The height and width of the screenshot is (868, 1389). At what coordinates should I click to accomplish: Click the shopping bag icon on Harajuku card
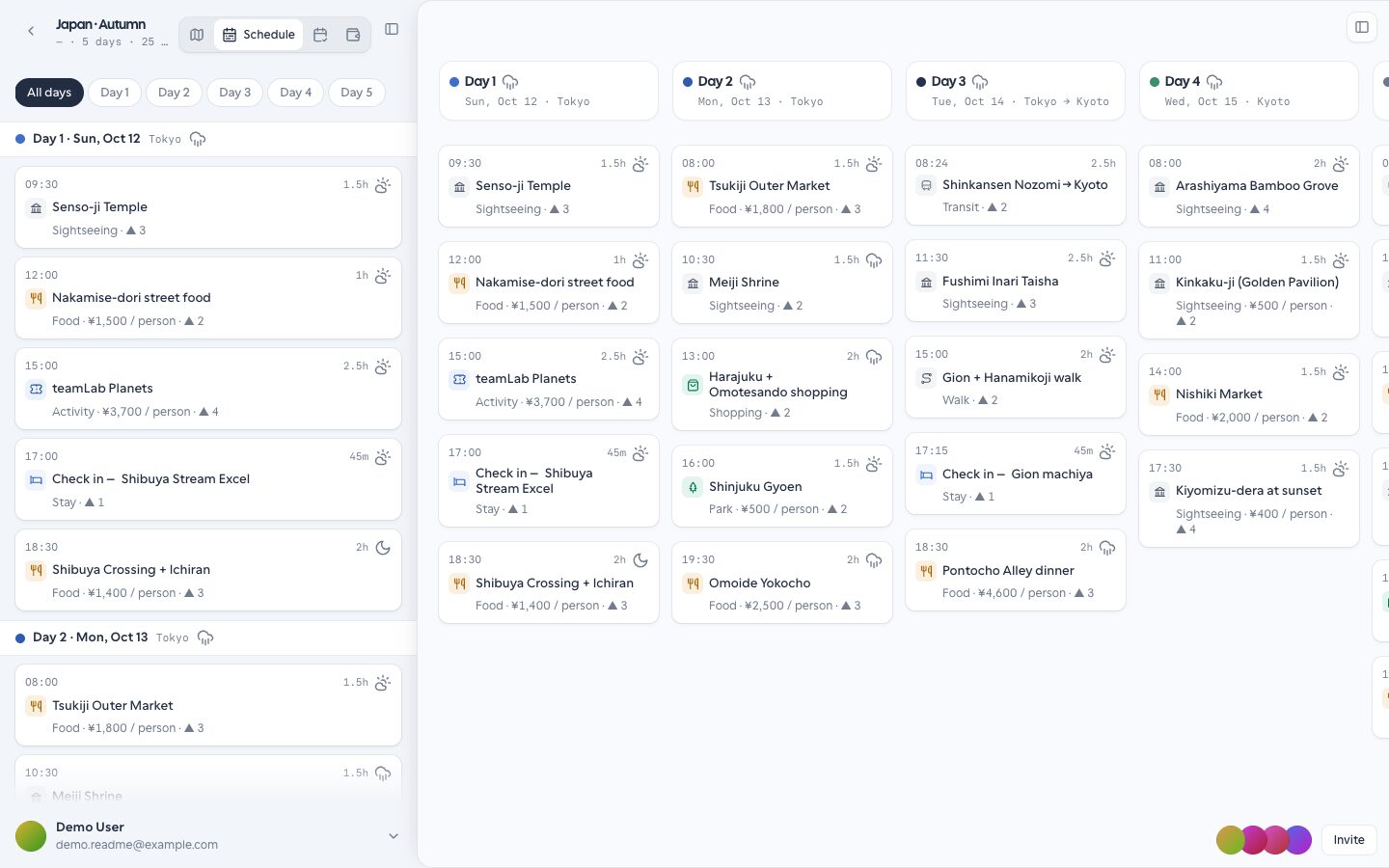point(693,385)
